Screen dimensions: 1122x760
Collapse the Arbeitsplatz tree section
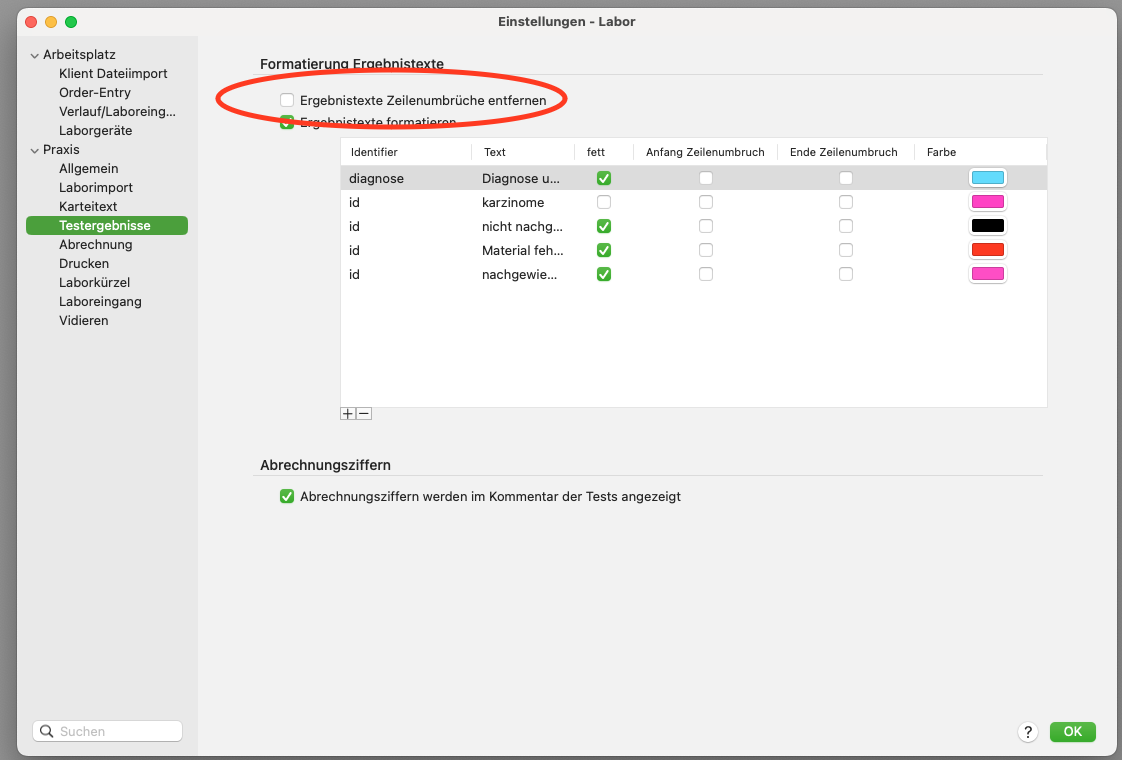coord(34,55)
